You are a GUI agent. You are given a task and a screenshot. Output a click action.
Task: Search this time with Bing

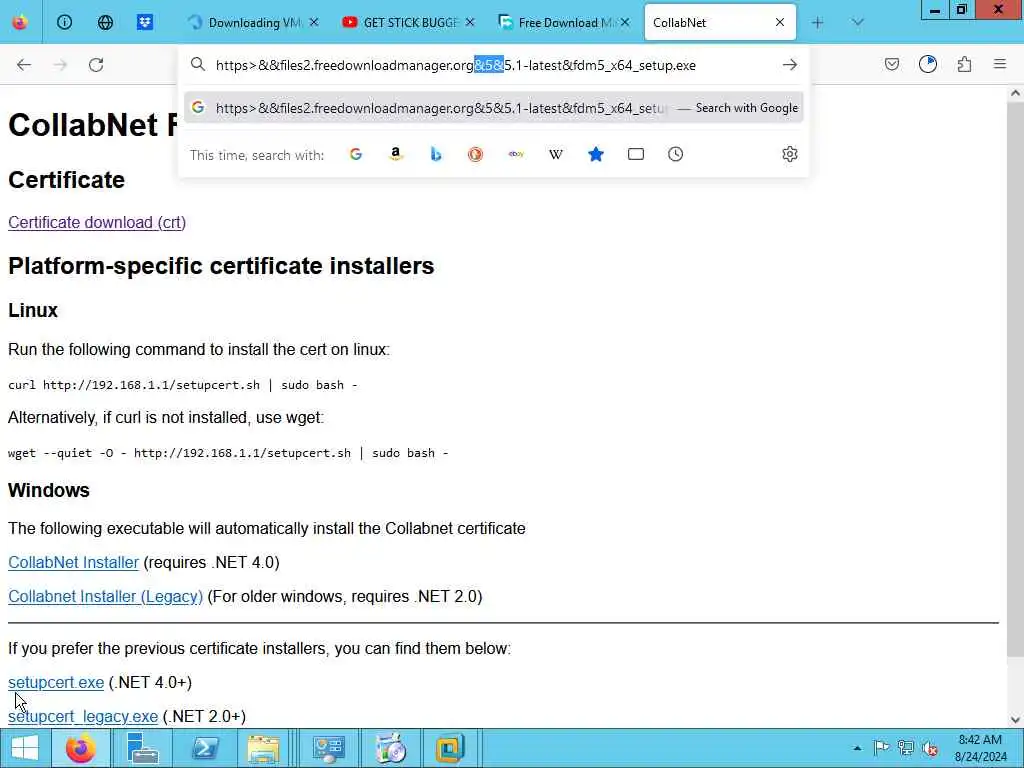point(436,154)
